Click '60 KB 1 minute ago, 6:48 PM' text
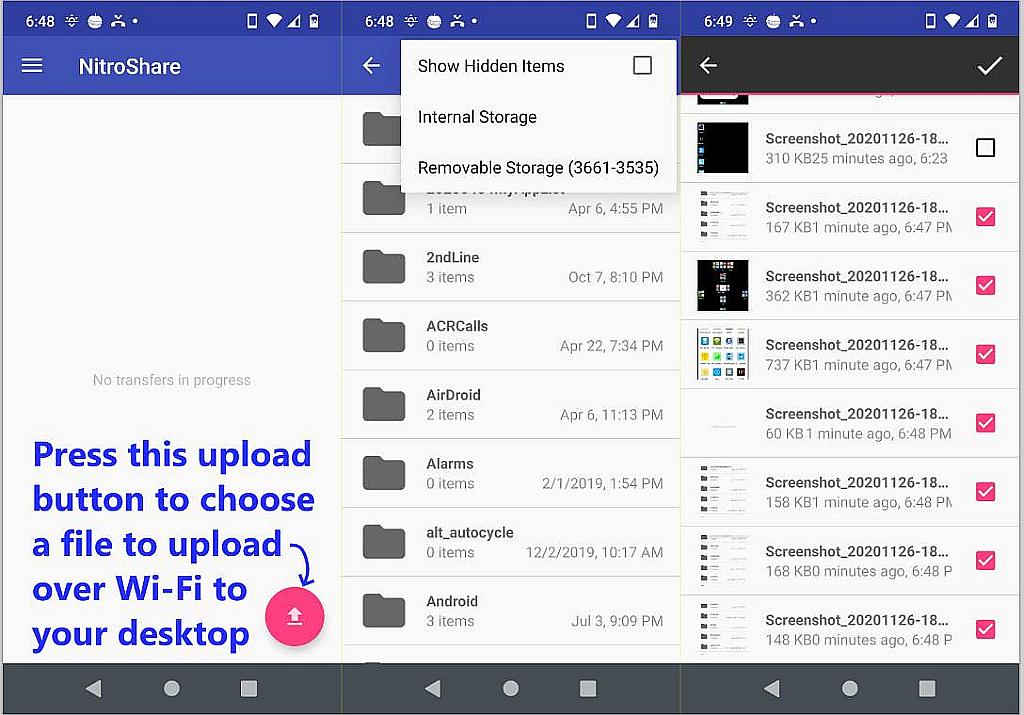1024x715 pixels. coord(858,434)
